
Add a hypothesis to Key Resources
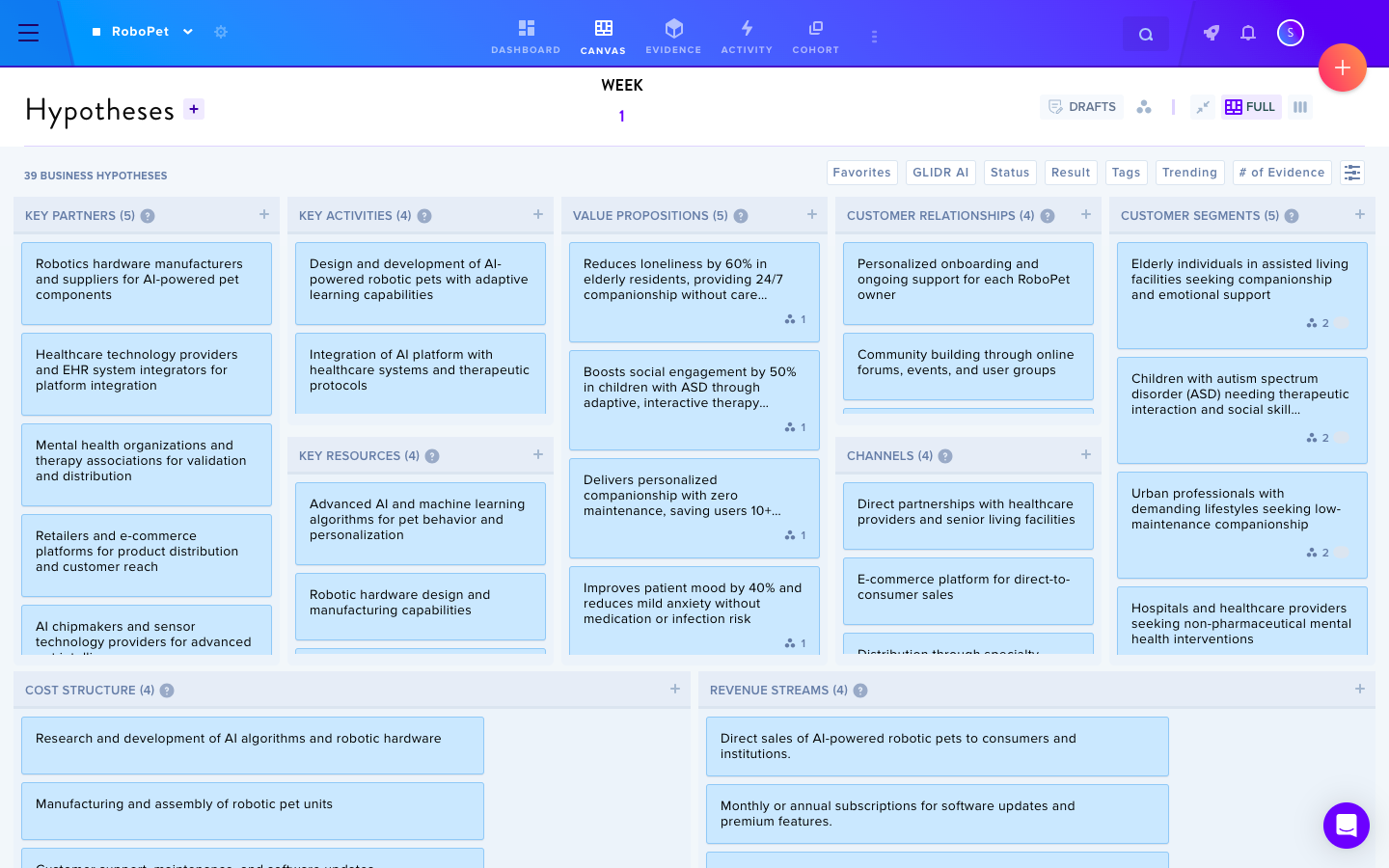538,454
